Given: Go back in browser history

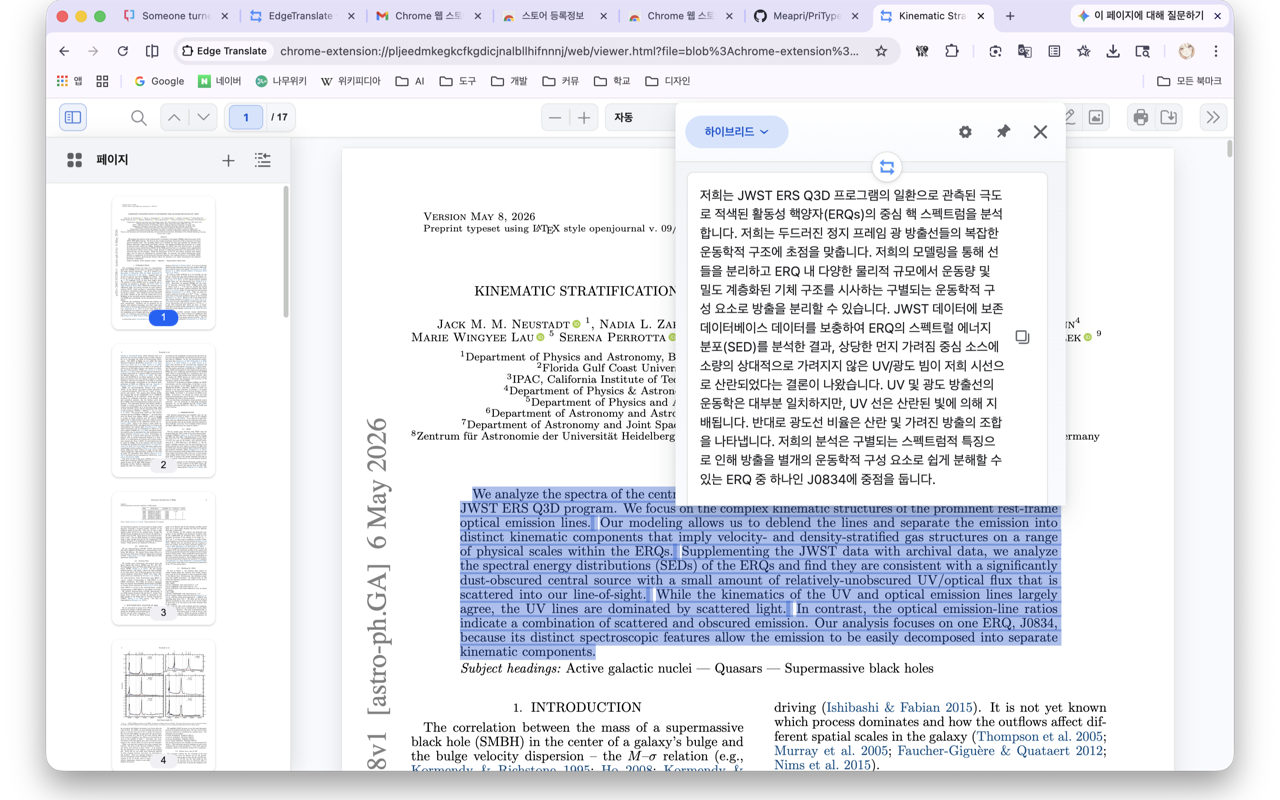Looking at the screenshot, I should tap(64, 51).
